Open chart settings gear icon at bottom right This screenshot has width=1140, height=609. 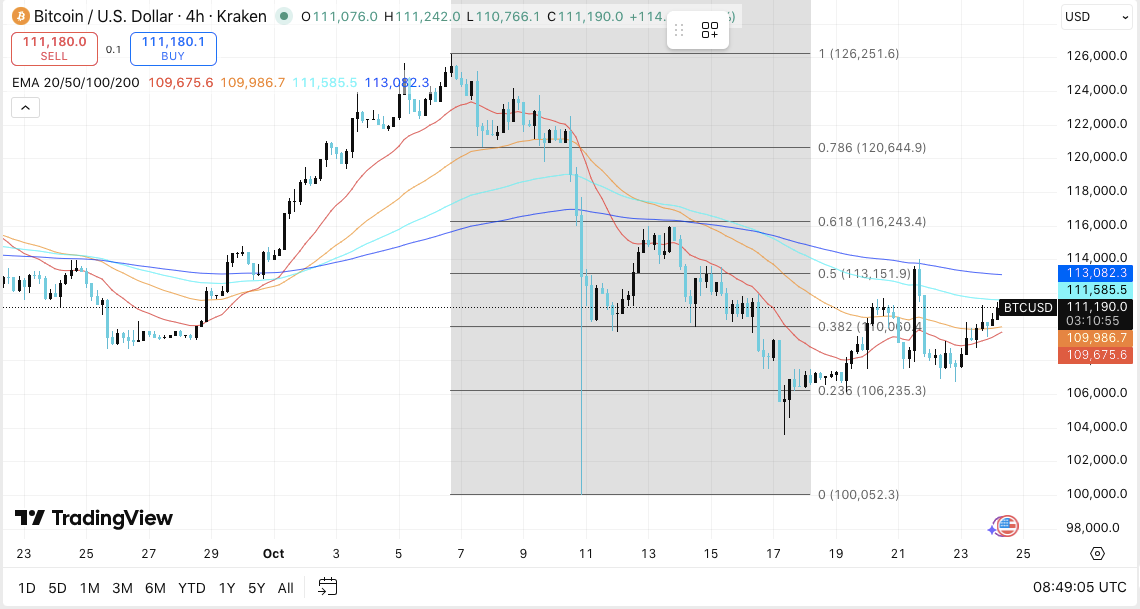pos(1097,554)
